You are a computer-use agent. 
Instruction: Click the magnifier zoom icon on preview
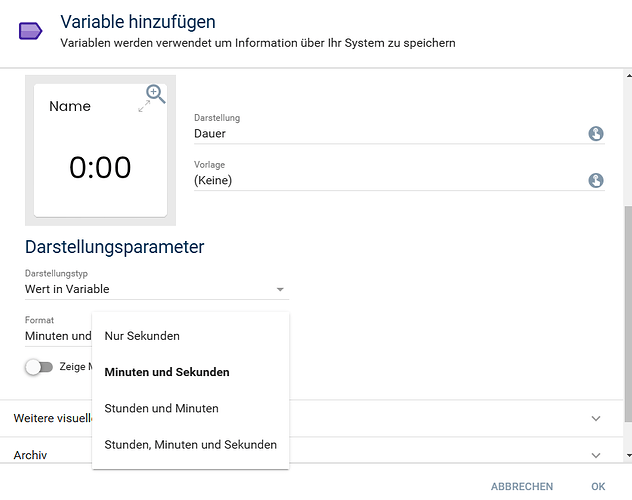pos(155,94)
